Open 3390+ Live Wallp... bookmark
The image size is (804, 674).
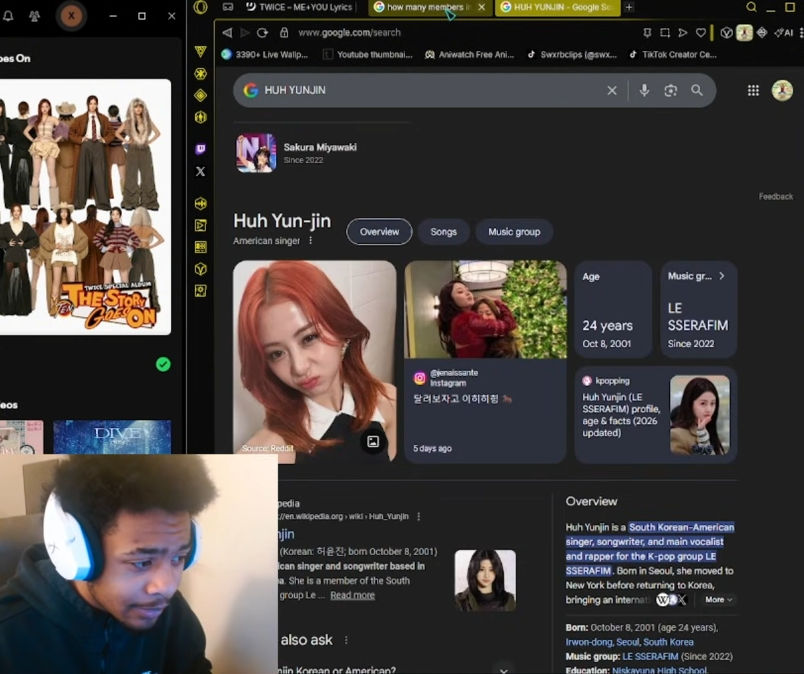265,54
